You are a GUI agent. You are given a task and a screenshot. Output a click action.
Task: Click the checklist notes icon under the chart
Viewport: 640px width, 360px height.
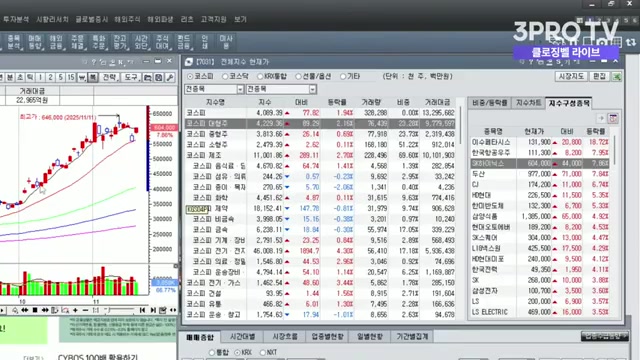pos(163,311)
